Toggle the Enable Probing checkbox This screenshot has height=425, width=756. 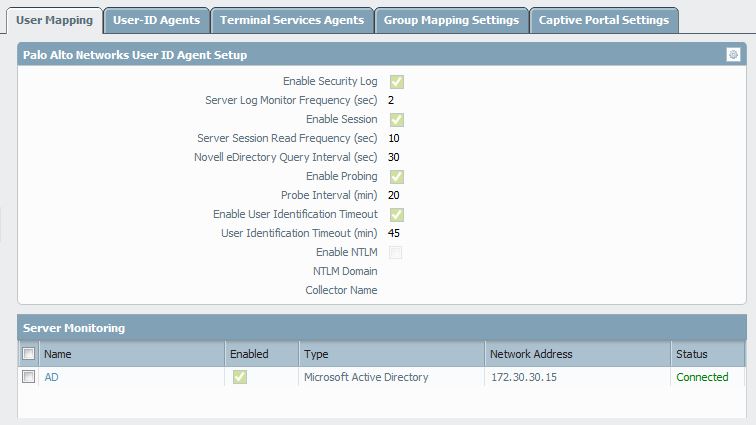[397, 177]
